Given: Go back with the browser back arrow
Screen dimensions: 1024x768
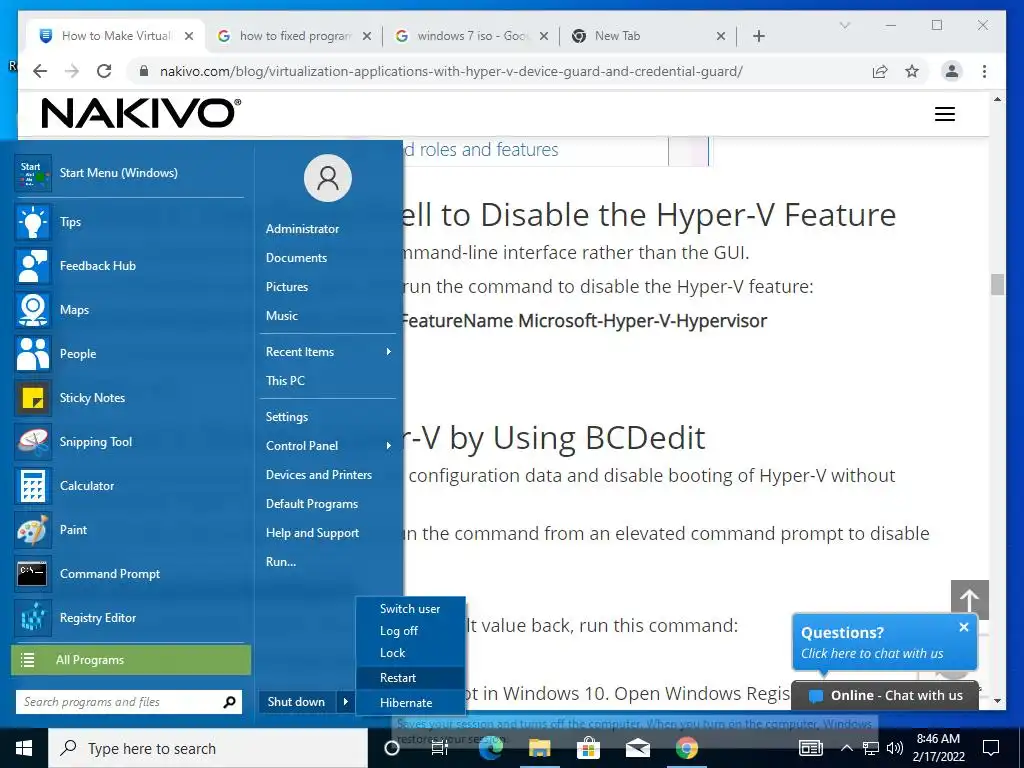Looking at the screenshot, I should (x=40, y=71).
